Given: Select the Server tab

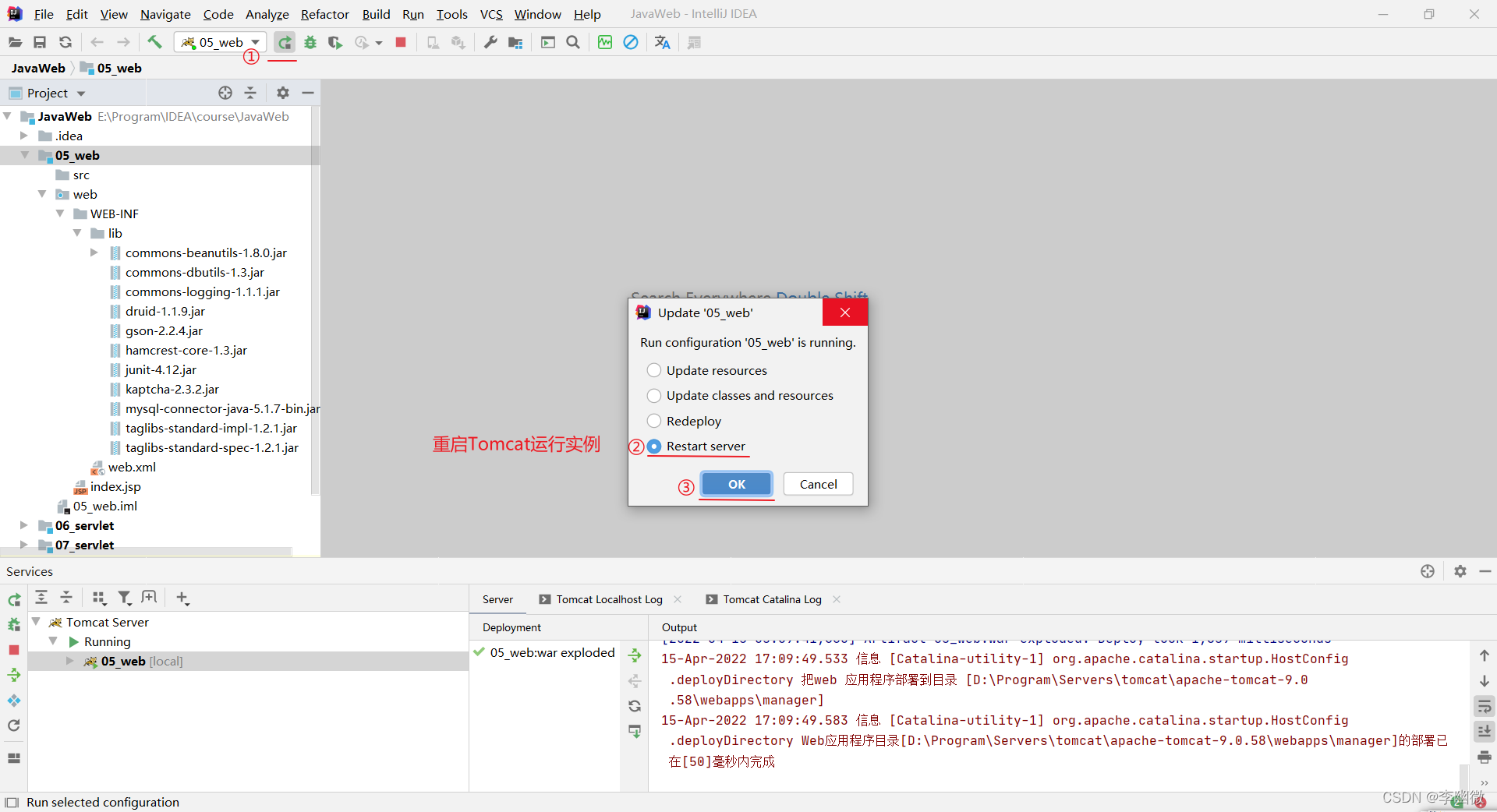Looking at the screenshot, I should click(x=497, y=599).
